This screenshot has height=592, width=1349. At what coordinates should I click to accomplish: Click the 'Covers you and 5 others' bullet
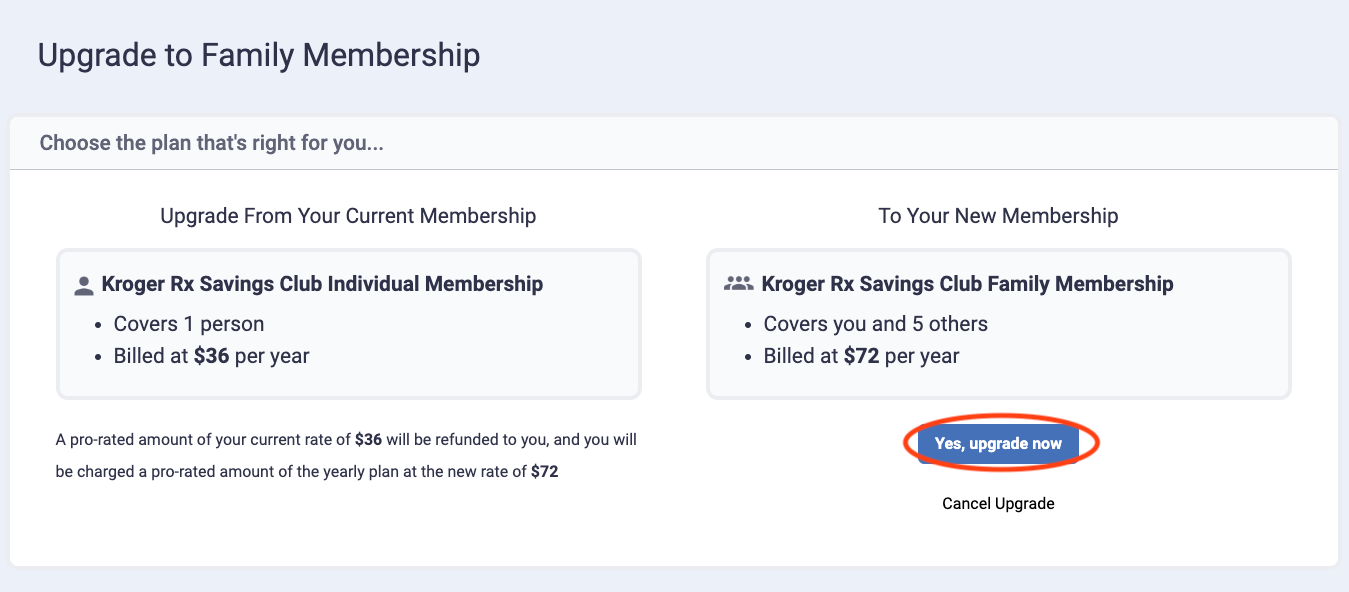pyautogui.click(x=875, y=324)
